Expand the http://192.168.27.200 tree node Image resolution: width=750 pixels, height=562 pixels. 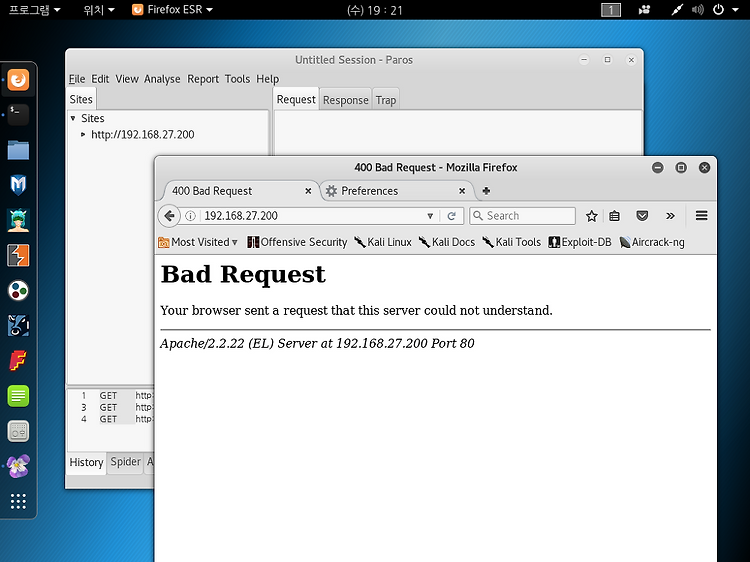coord(83,134)
